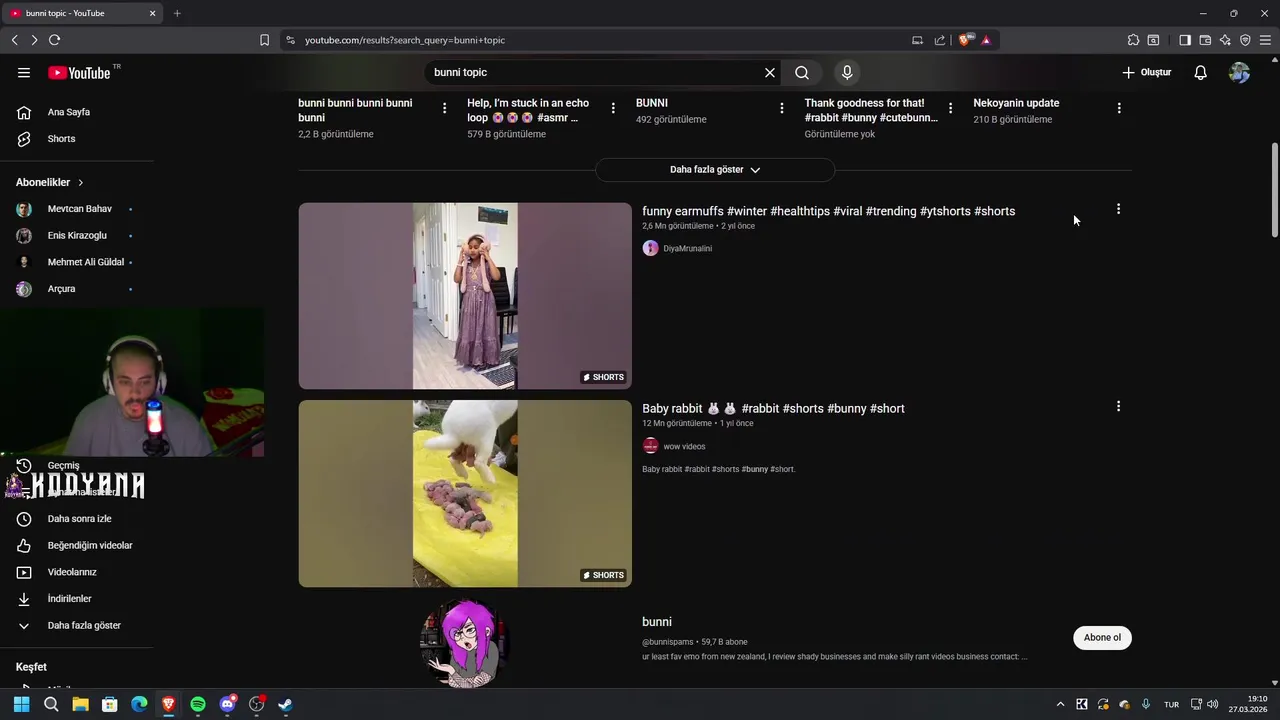Click the Oluştur create button

[1147, 72]
